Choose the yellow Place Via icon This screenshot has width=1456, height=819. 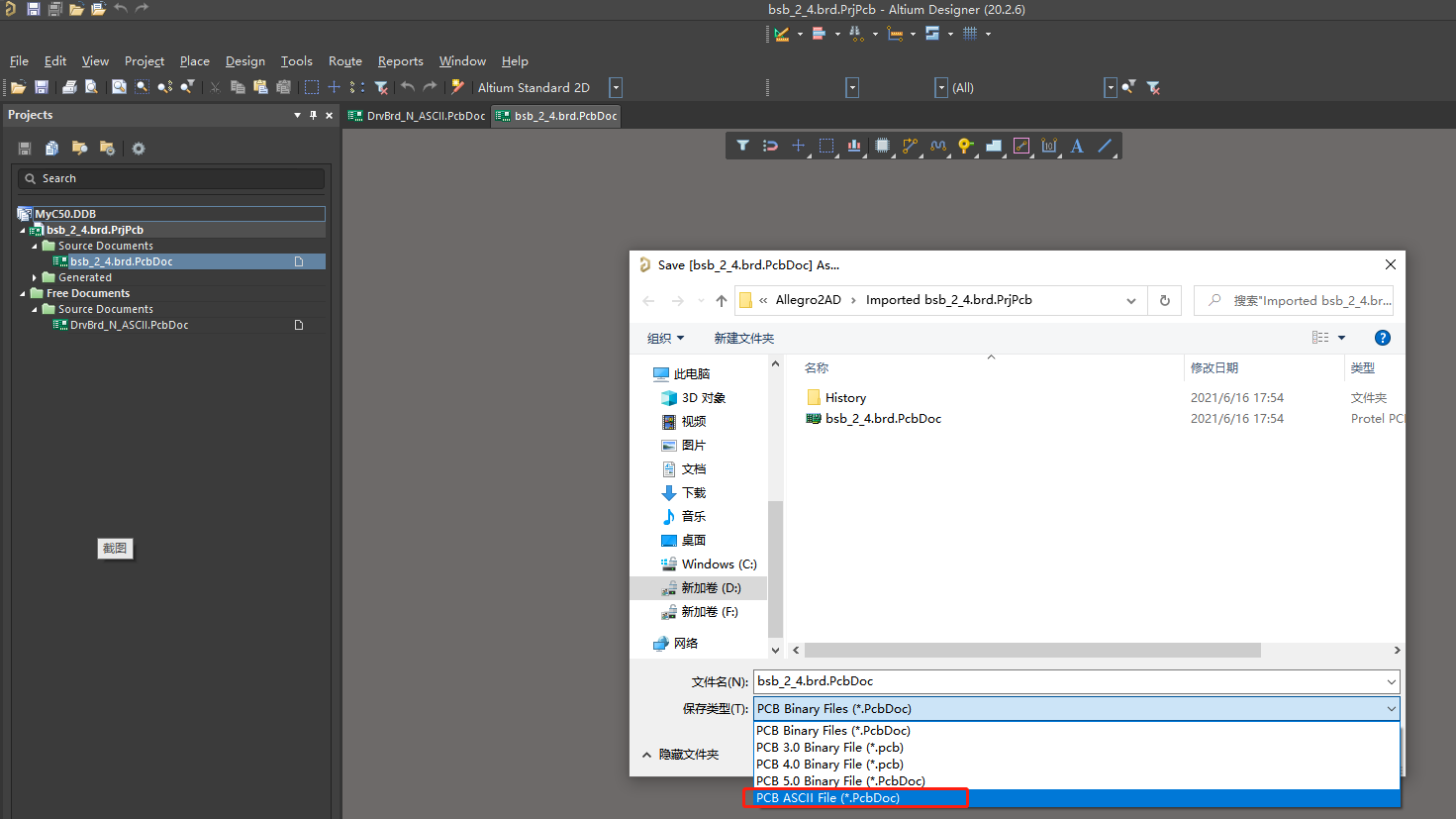pos(965,146)
